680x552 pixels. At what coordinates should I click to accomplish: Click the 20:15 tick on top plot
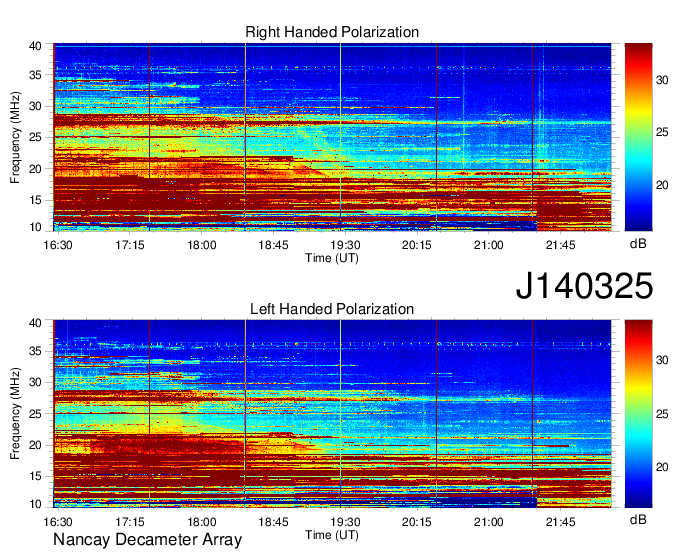pyautogui.click(x=417, y=245)
